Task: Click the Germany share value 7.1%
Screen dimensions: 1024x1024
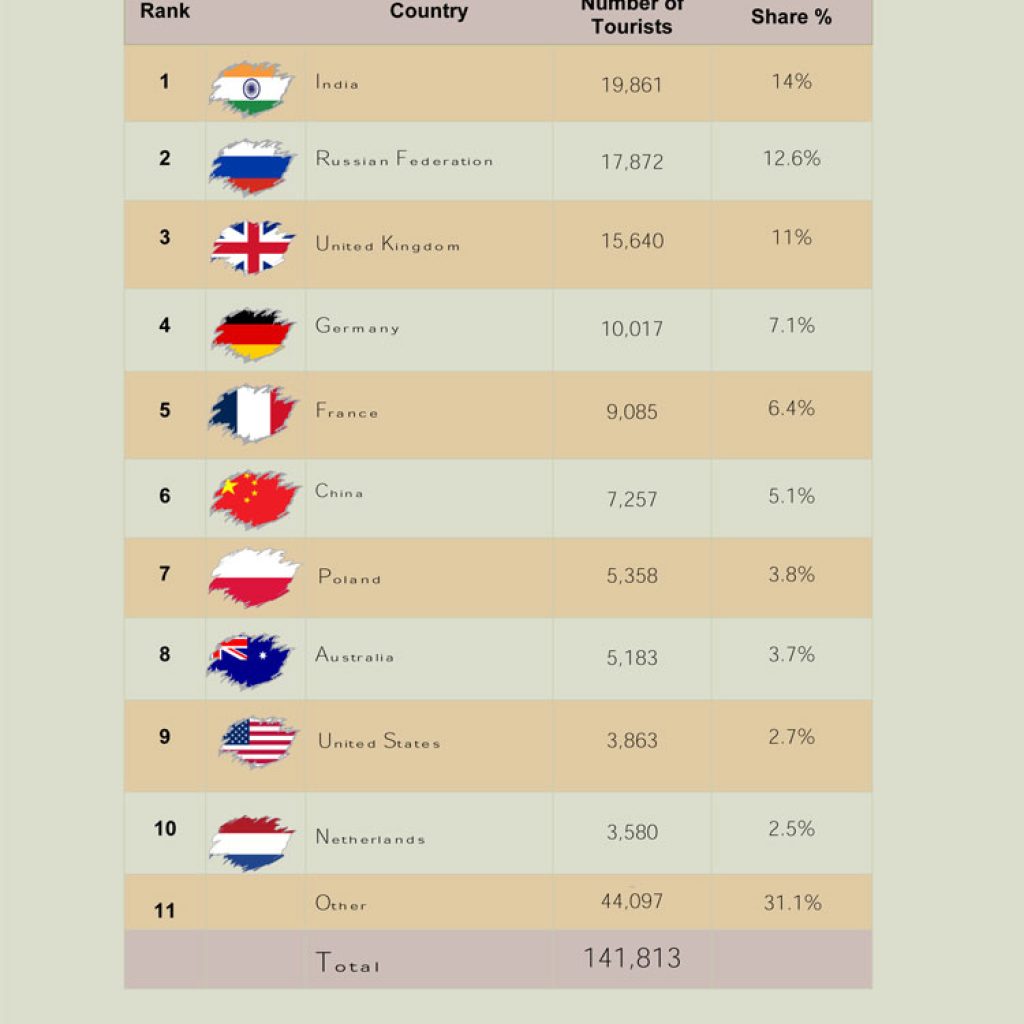Action: coord(792,325)
